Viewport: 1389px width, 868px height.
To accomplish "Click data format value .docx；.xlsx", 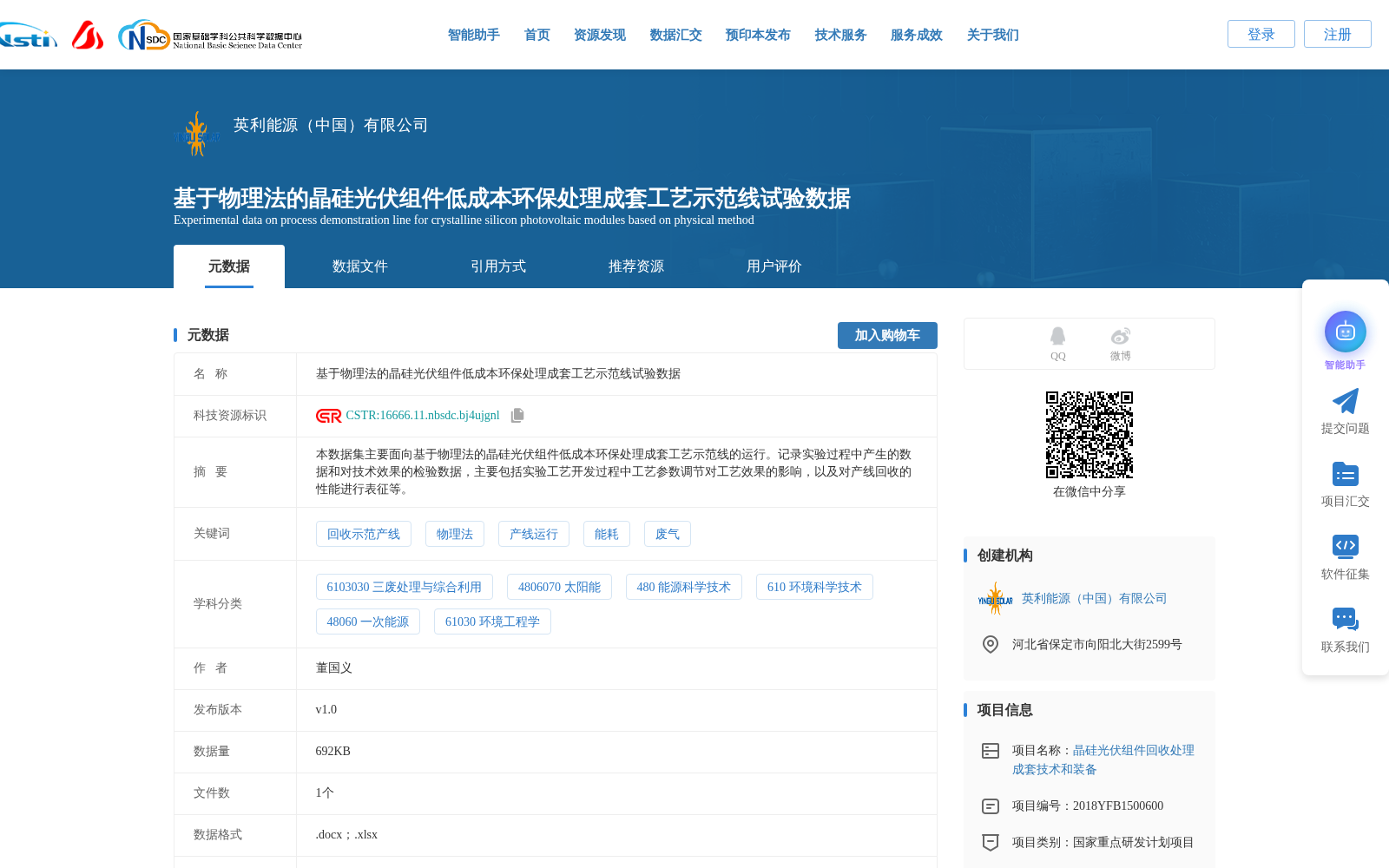I will click(346, 835).
